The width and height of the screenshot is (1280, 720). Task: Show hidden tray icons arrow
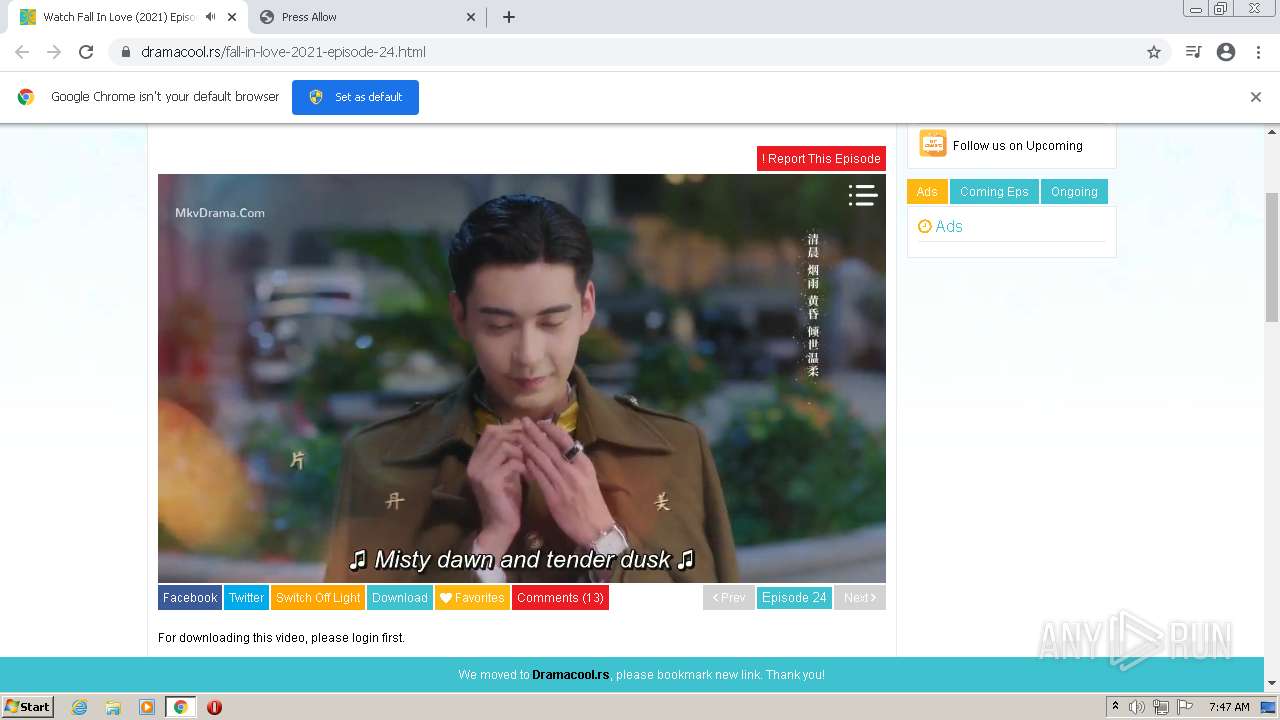coord(1115,707)
